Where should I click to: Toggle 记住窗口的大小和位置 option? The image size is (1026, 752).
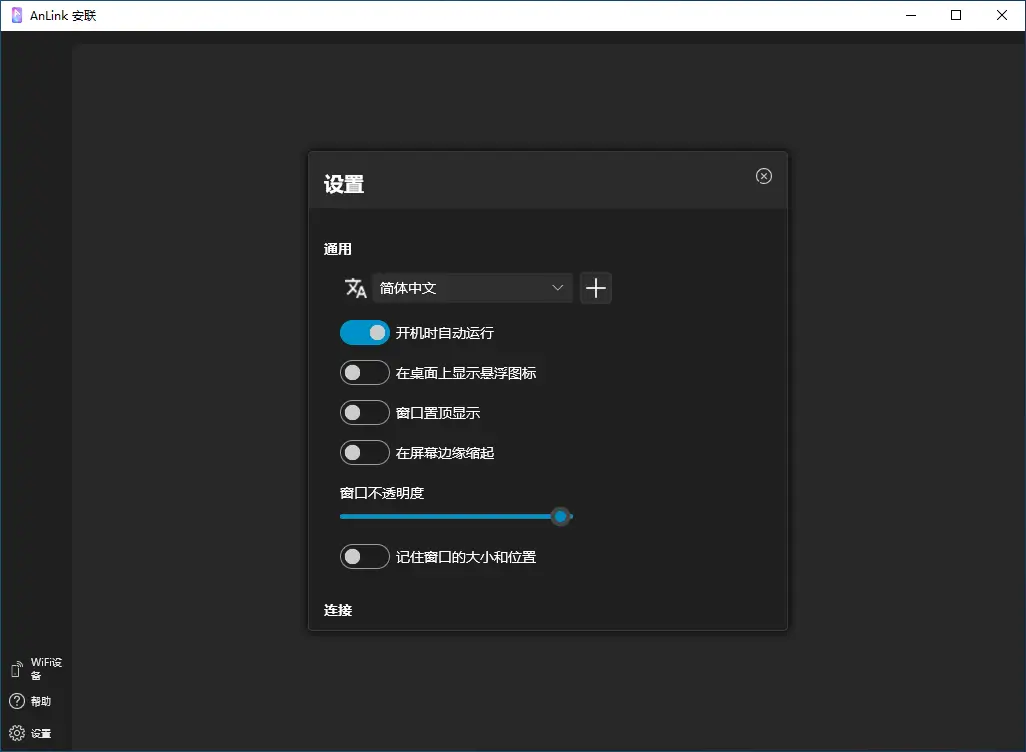click(x=365, y=557)
